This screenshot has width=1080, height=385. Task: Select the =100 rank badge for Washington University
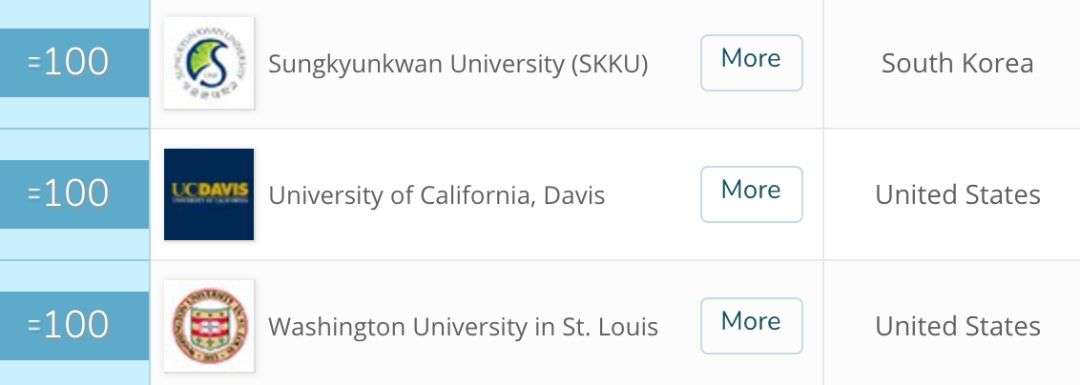coord(74,326)
